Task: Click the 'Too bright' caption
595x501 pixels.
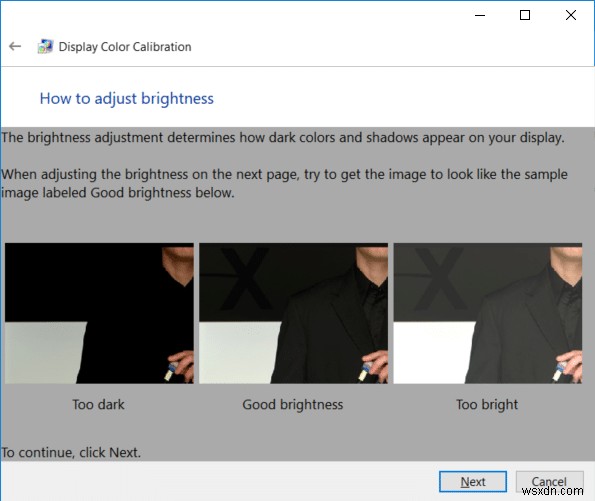Action: [x=487, y=405]
